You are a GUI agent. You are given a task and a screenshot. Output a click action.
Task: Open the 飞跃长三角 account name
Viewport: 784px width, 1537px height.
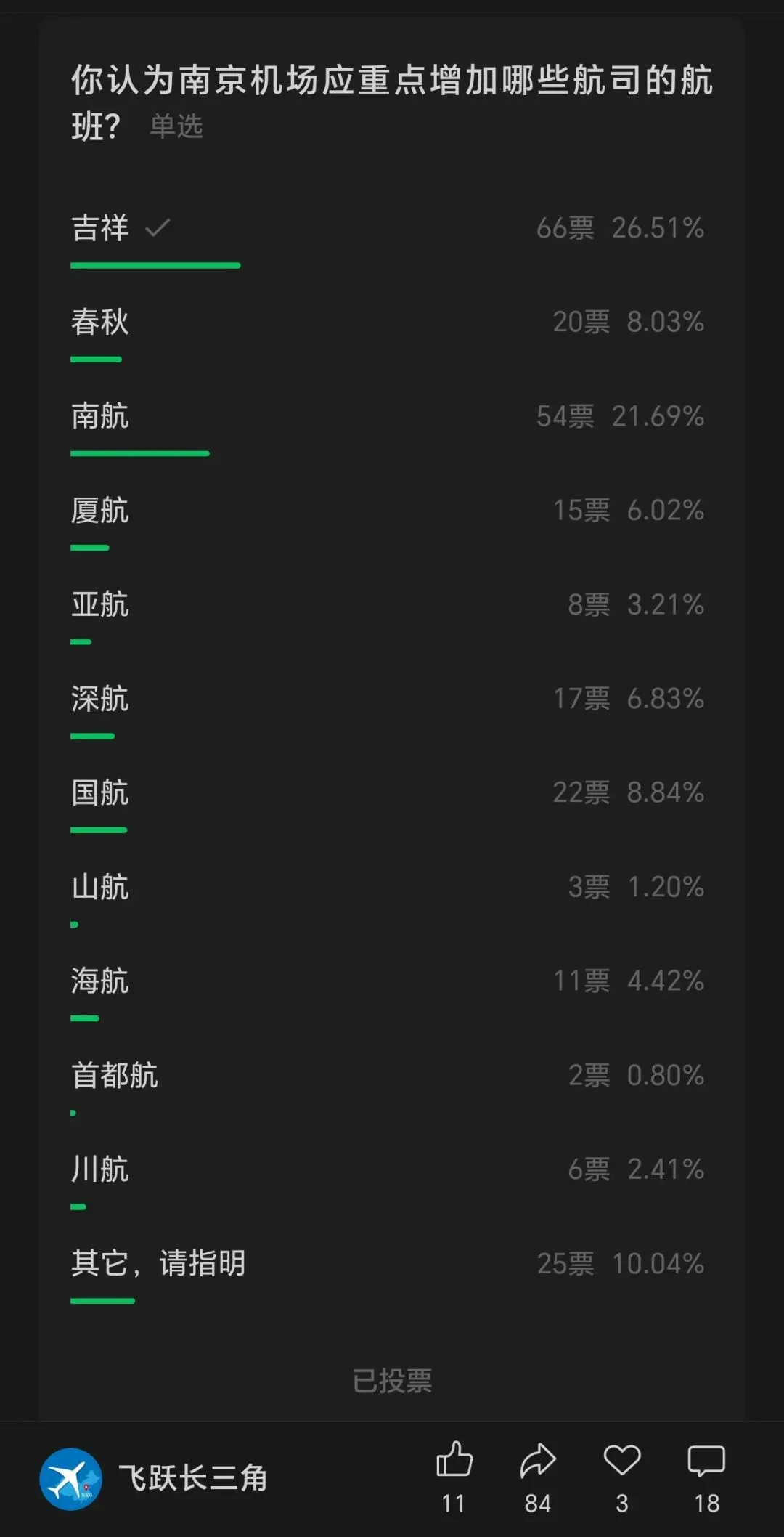tap(193, 1479)
